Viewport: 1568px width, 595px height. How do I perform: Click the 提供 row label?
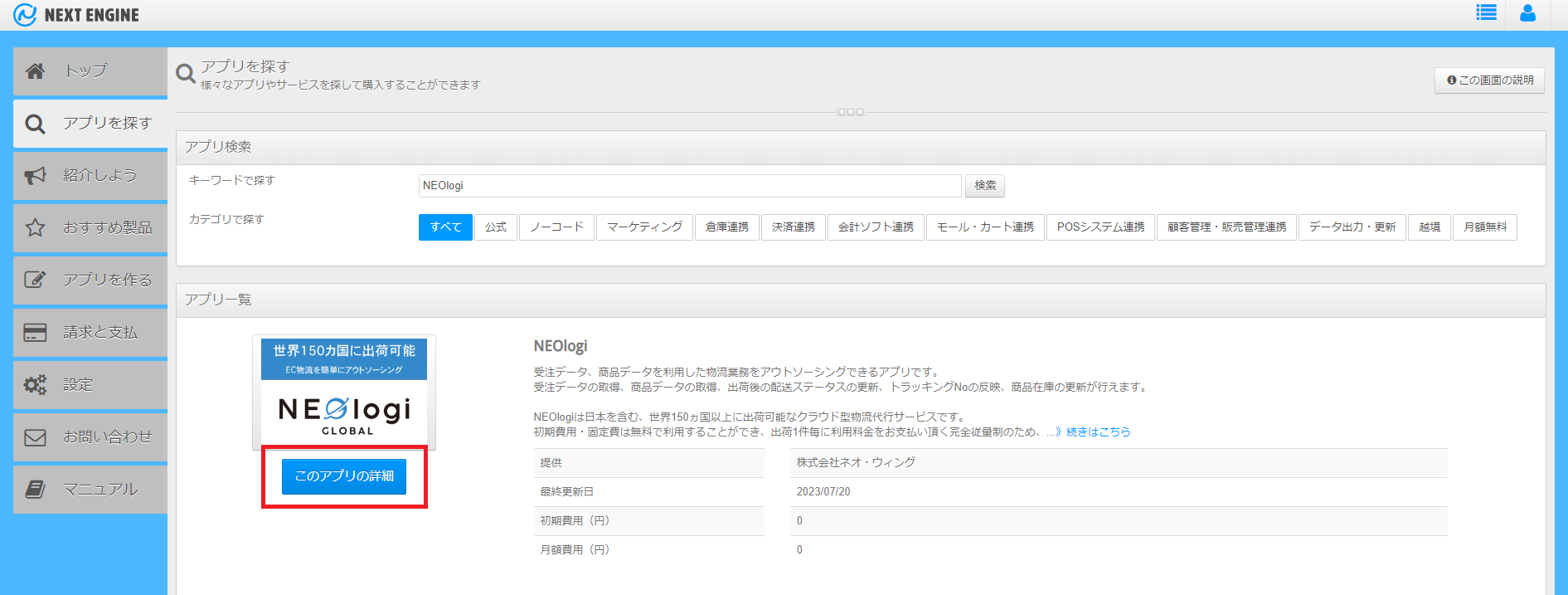coord(648,463)
